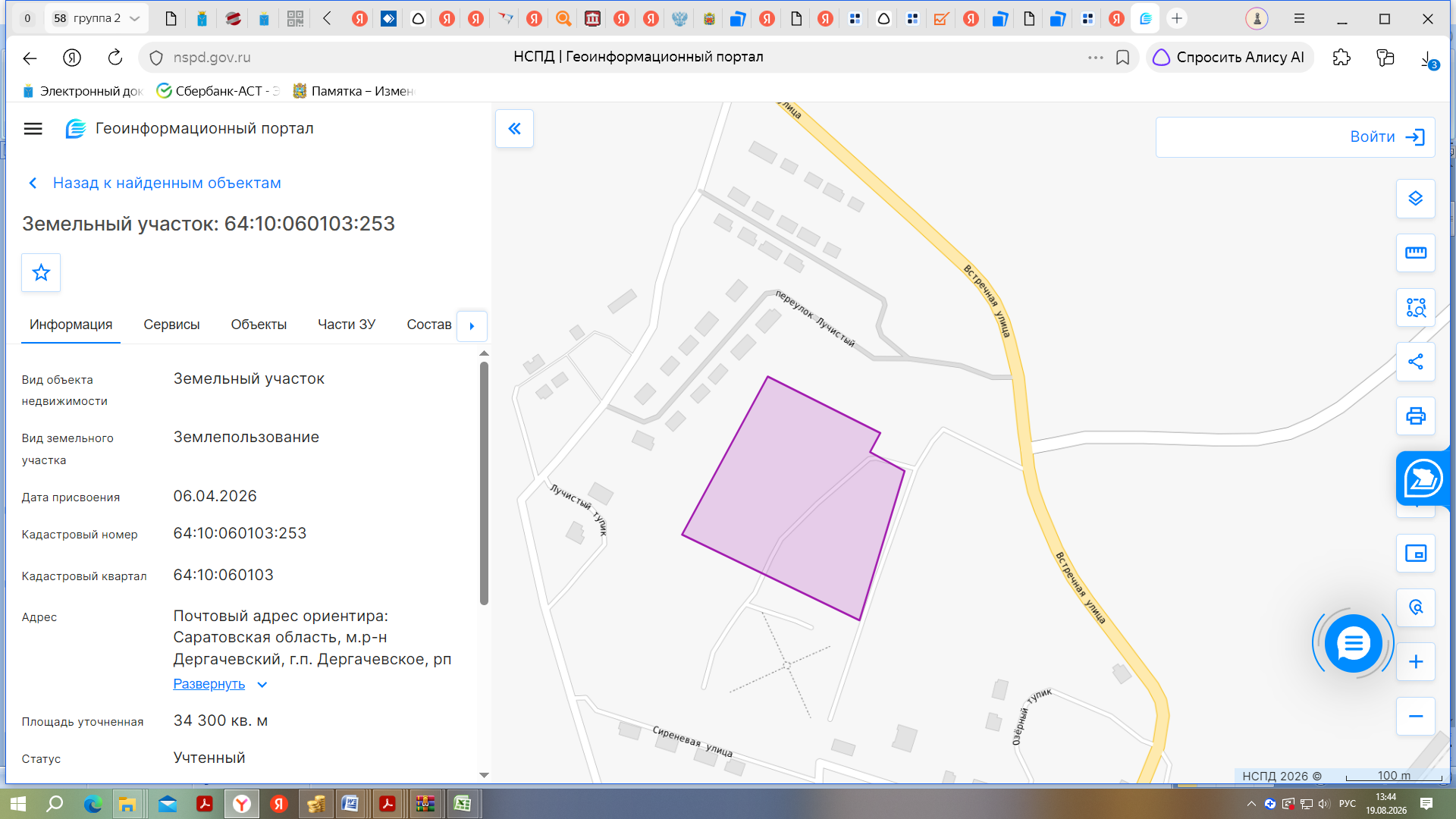Activate the area search selection tool

[1415, 307]
